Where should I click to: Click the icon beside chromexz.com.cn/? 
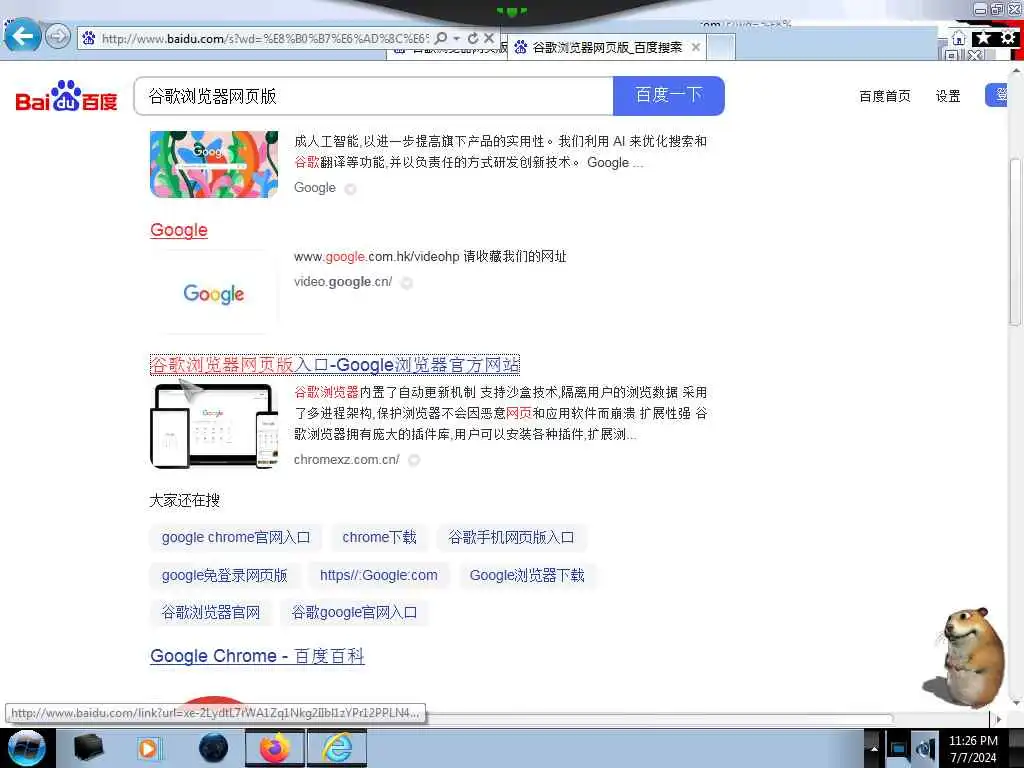pyautogui.click(x=413, y=460)
